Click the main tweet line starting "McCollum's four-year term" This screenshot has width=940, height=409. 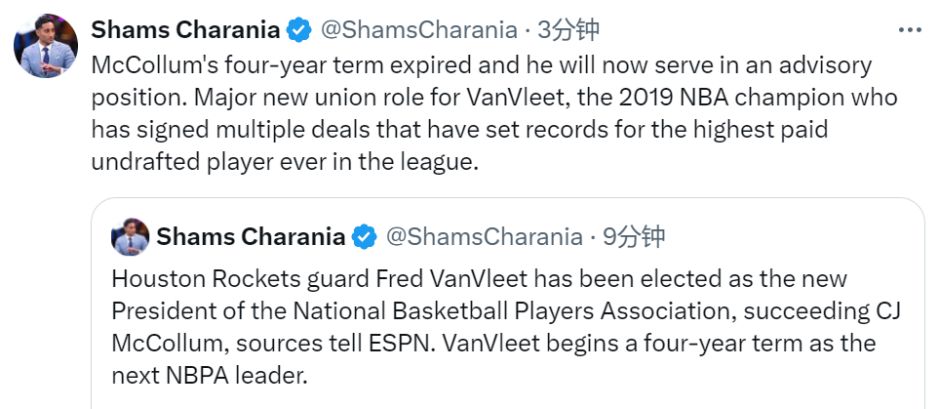tap(481, 66)
